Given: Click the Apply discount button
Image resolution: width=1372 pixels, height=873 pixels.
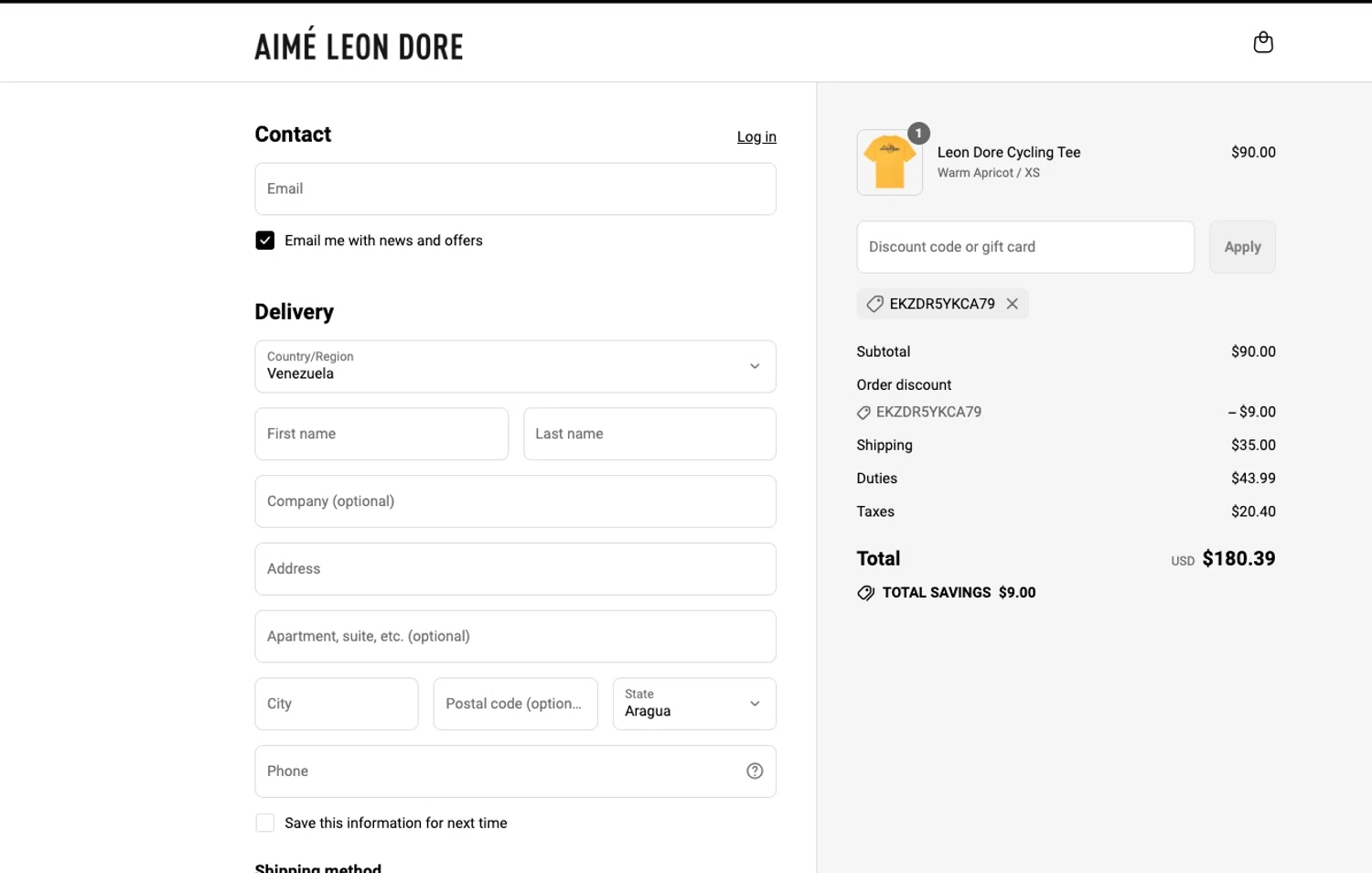Looking at the screenshot, I should [x=1242, y=247].
